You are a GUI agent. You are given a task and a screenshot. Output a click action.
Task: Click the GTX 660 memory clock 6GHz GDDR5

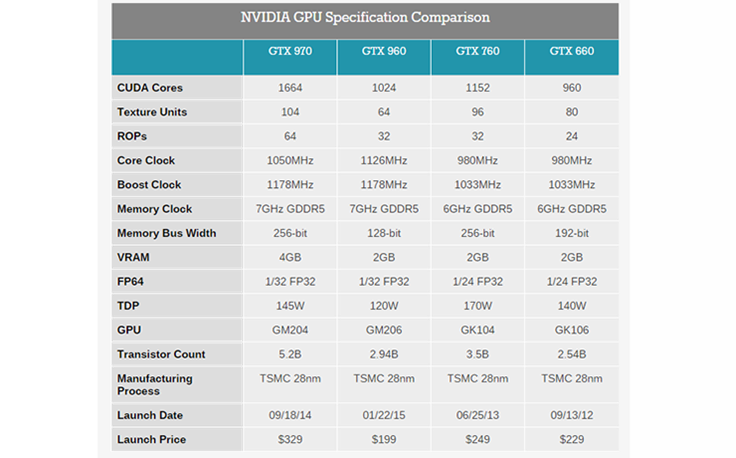pos(572,209)
